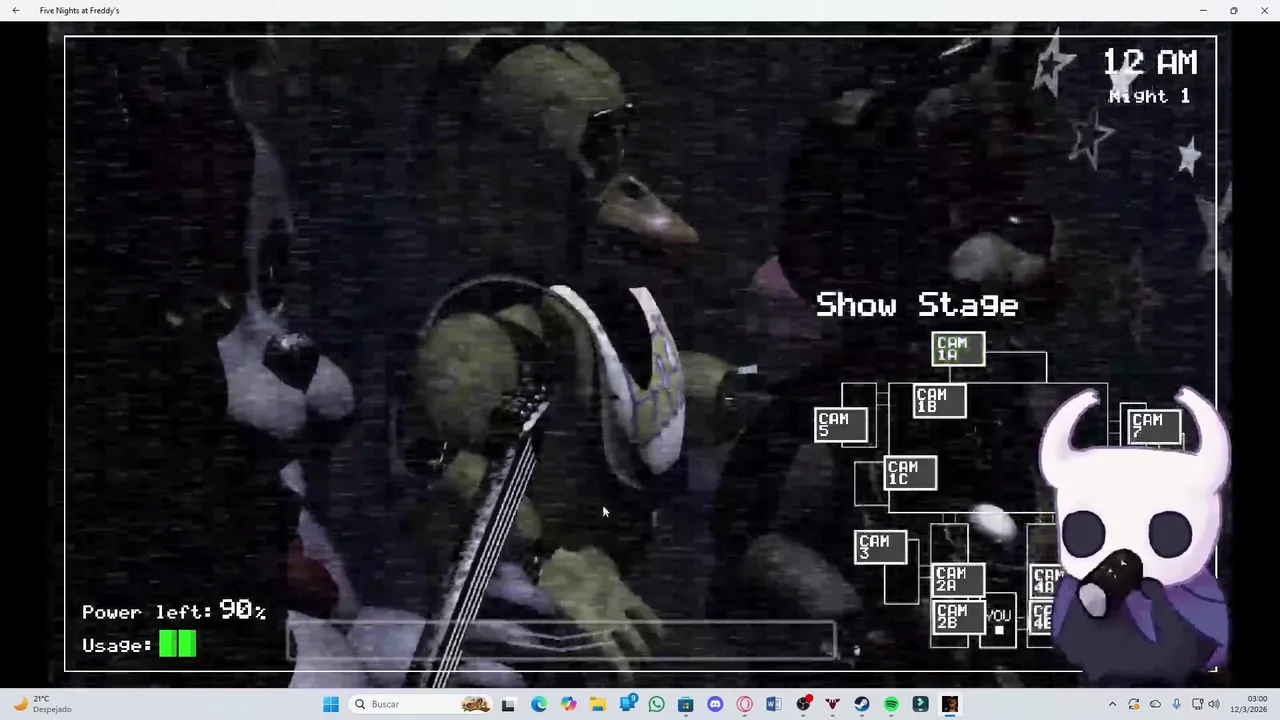This screenshot has width=1280, height=720.
Task: Open the volume control in the tray
Action: (x=1214, y=704)
